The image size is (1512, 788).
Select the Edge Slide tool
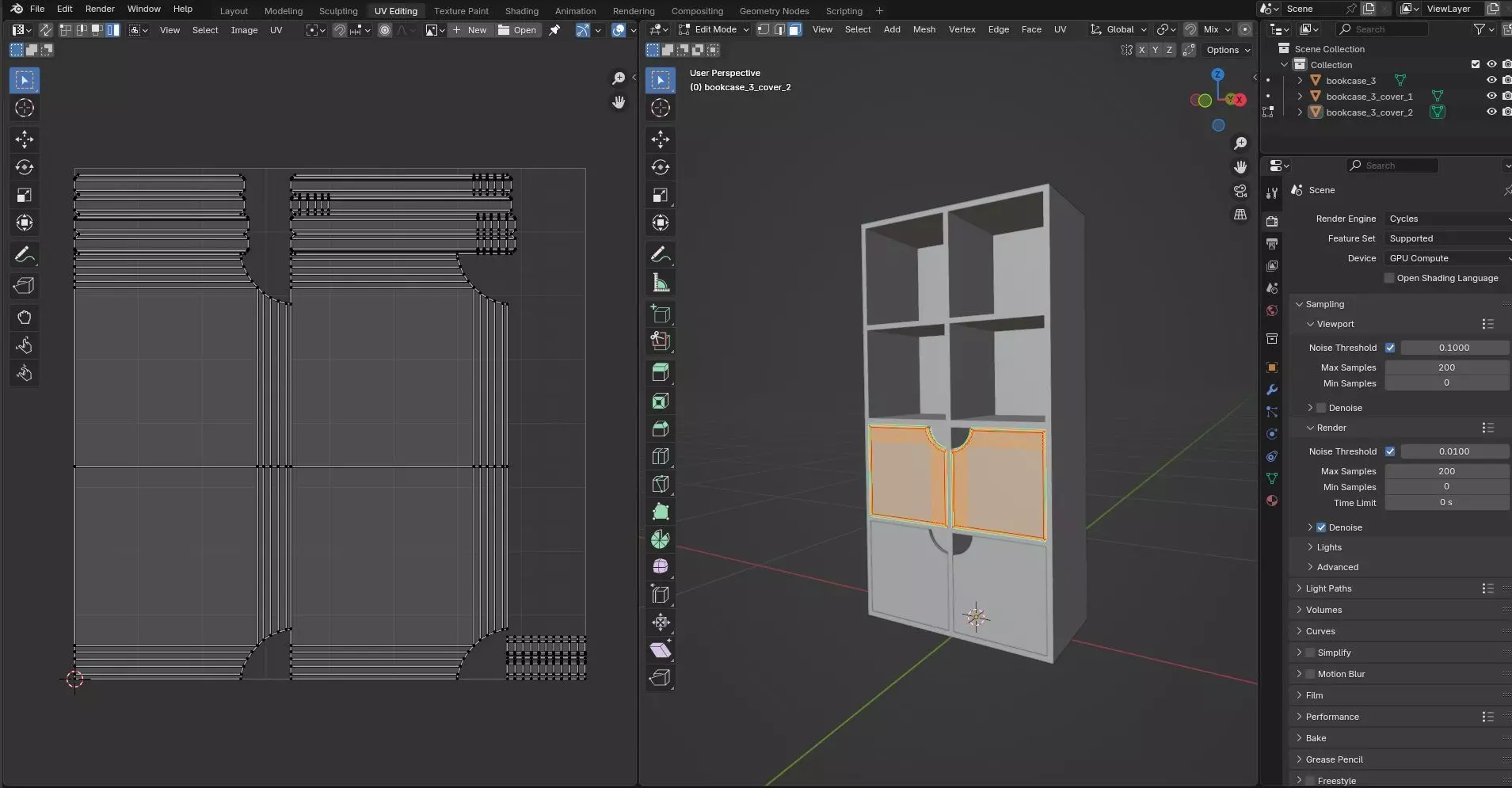coord(661,595)
